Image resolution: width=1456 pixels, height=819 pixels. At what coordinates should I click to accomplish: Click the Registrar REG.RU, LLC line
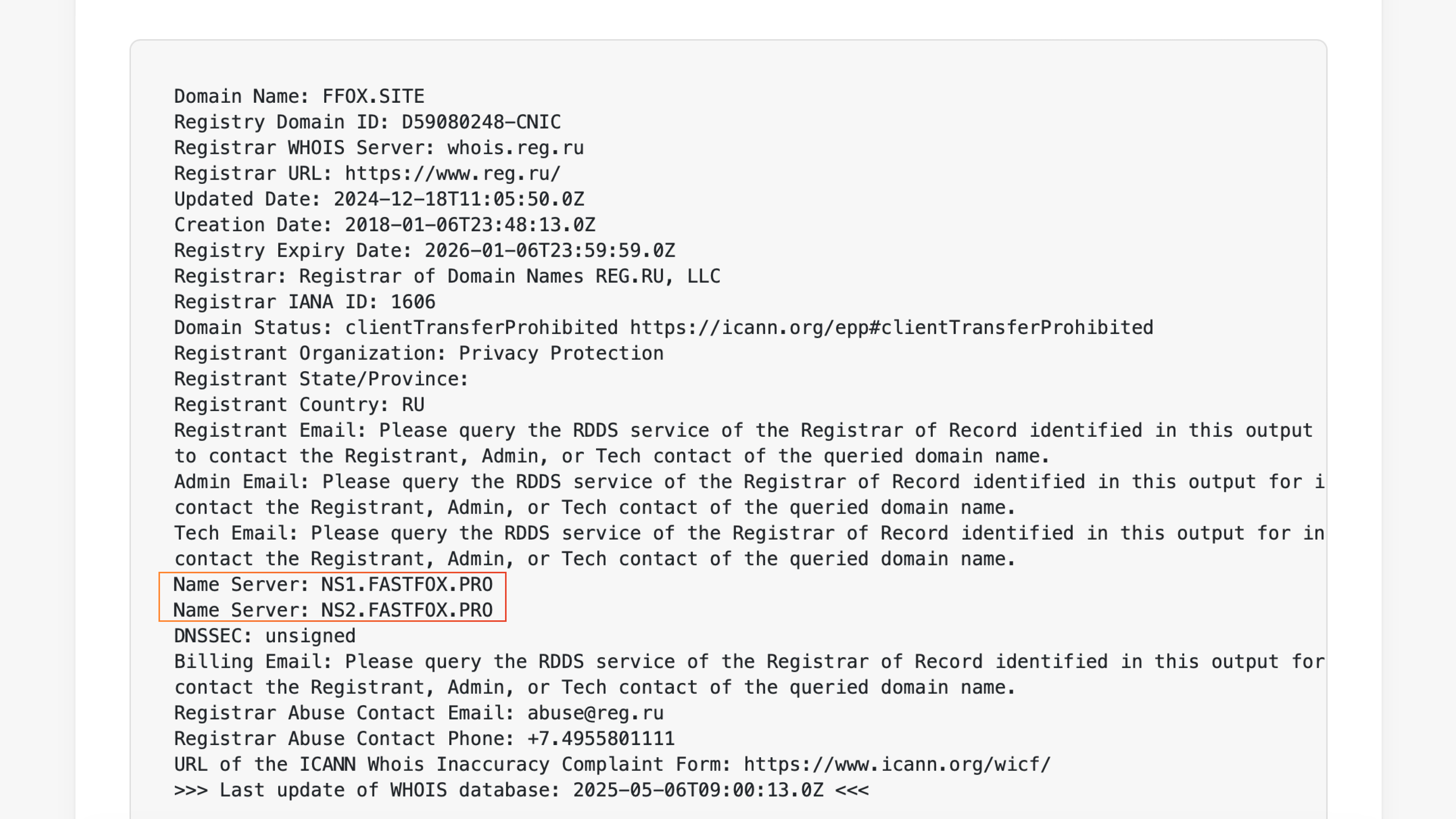click(447, 276)
